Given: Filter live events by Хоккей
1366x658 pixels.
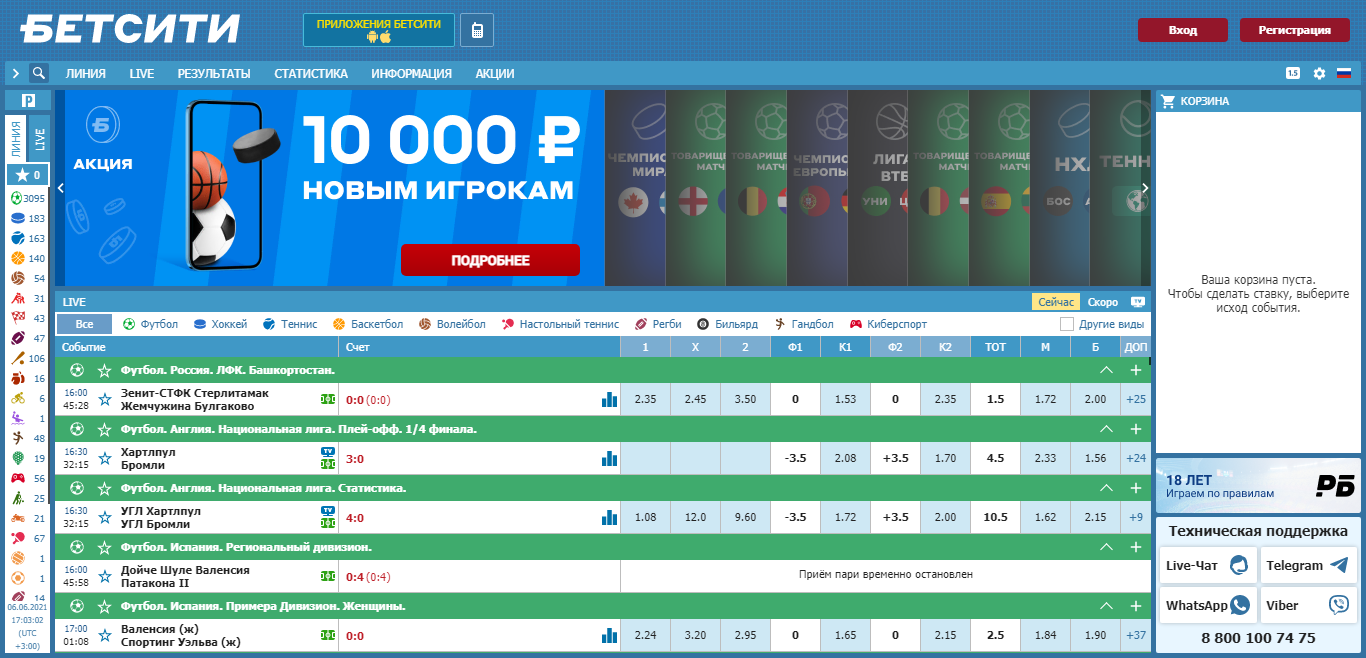Looking at the screenshot, I should [x=220, y=324].
